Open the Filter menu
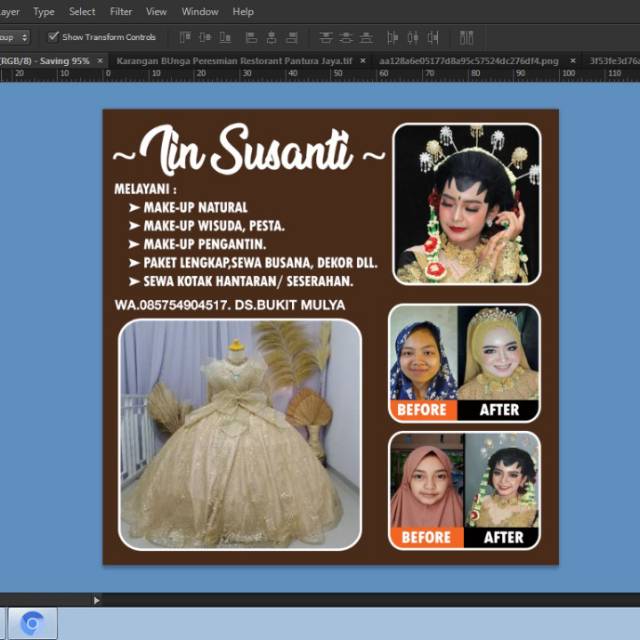 [x=121, y=11]
